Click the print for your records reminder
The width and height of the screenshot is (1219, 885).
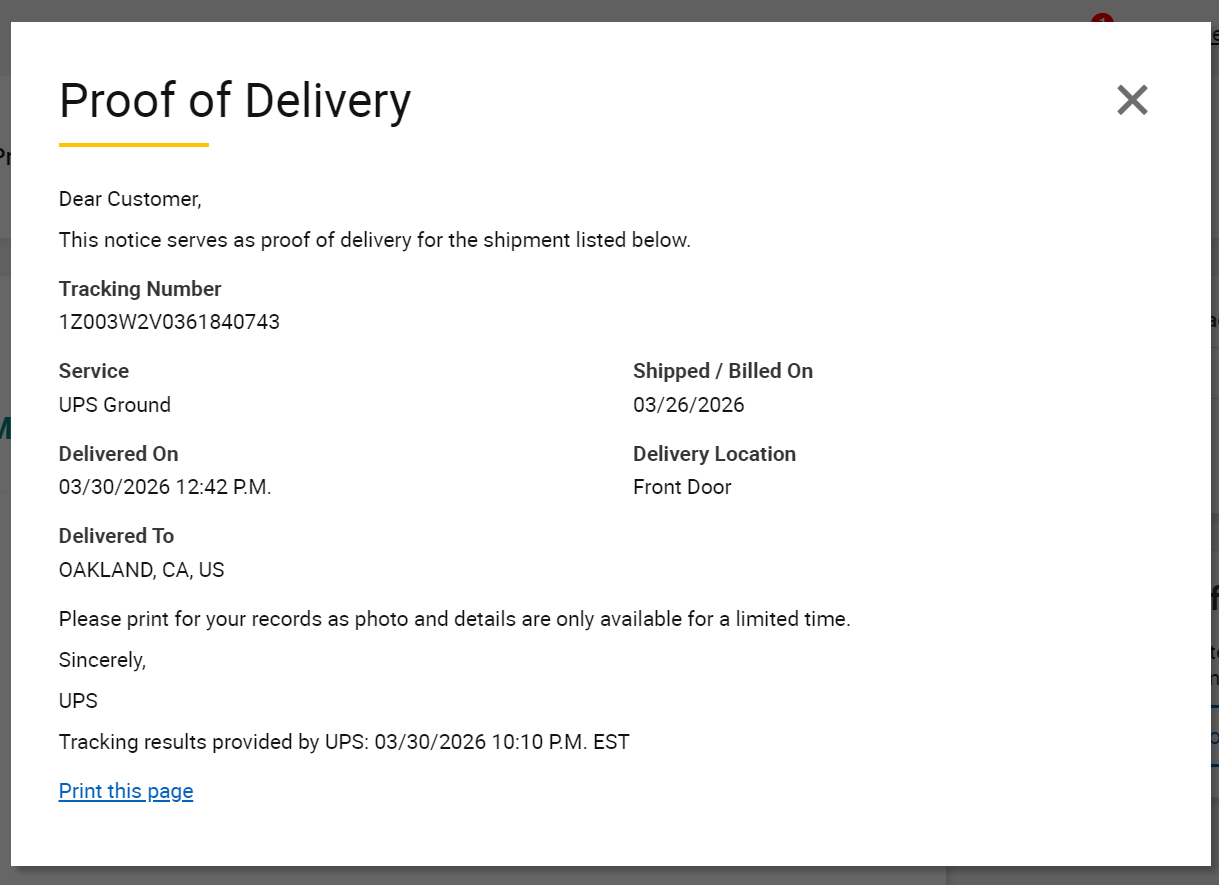(x=455, y=619)
